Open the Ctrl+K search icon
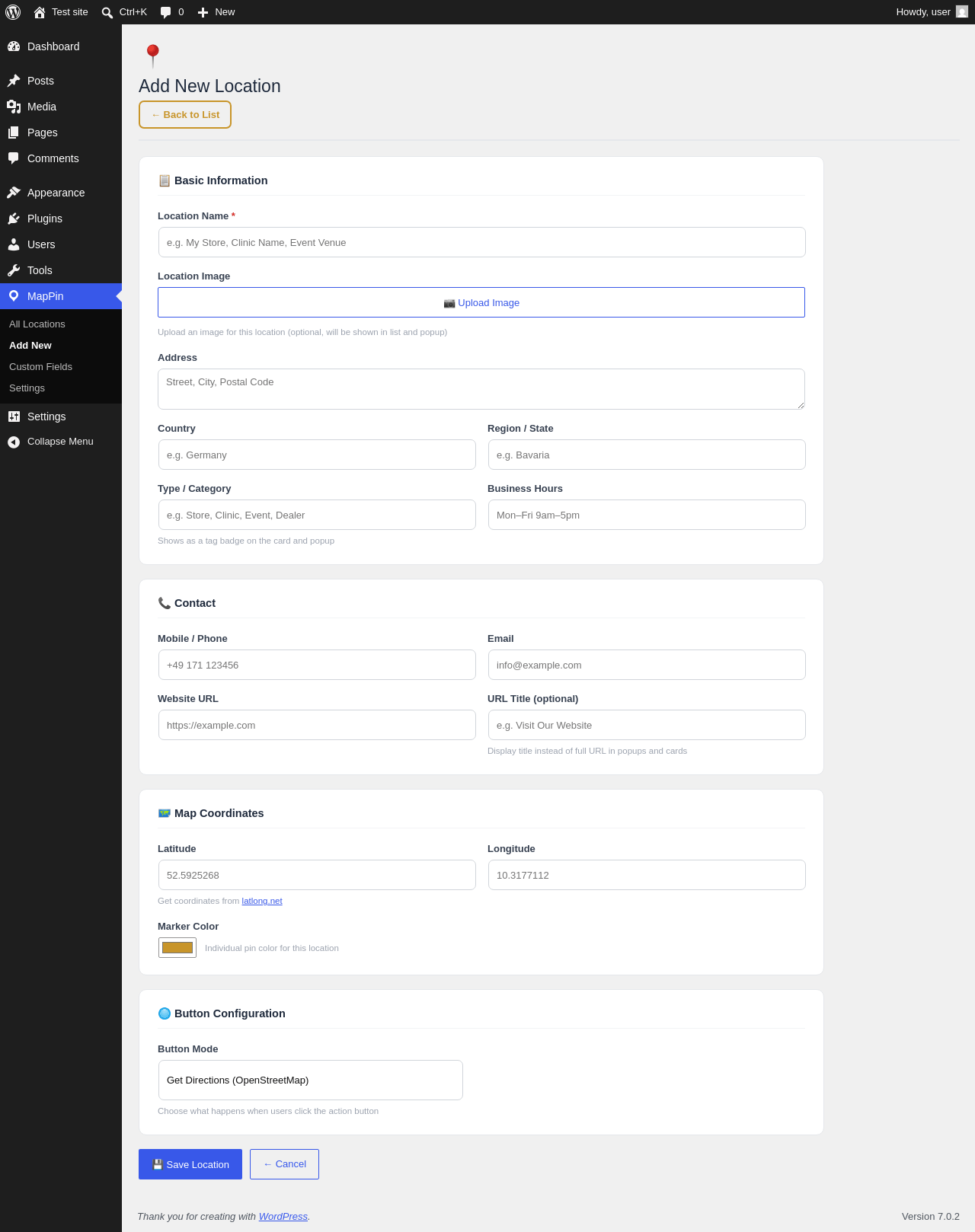The width and height of the screenshot is (975, 1232). coord(107,12)
